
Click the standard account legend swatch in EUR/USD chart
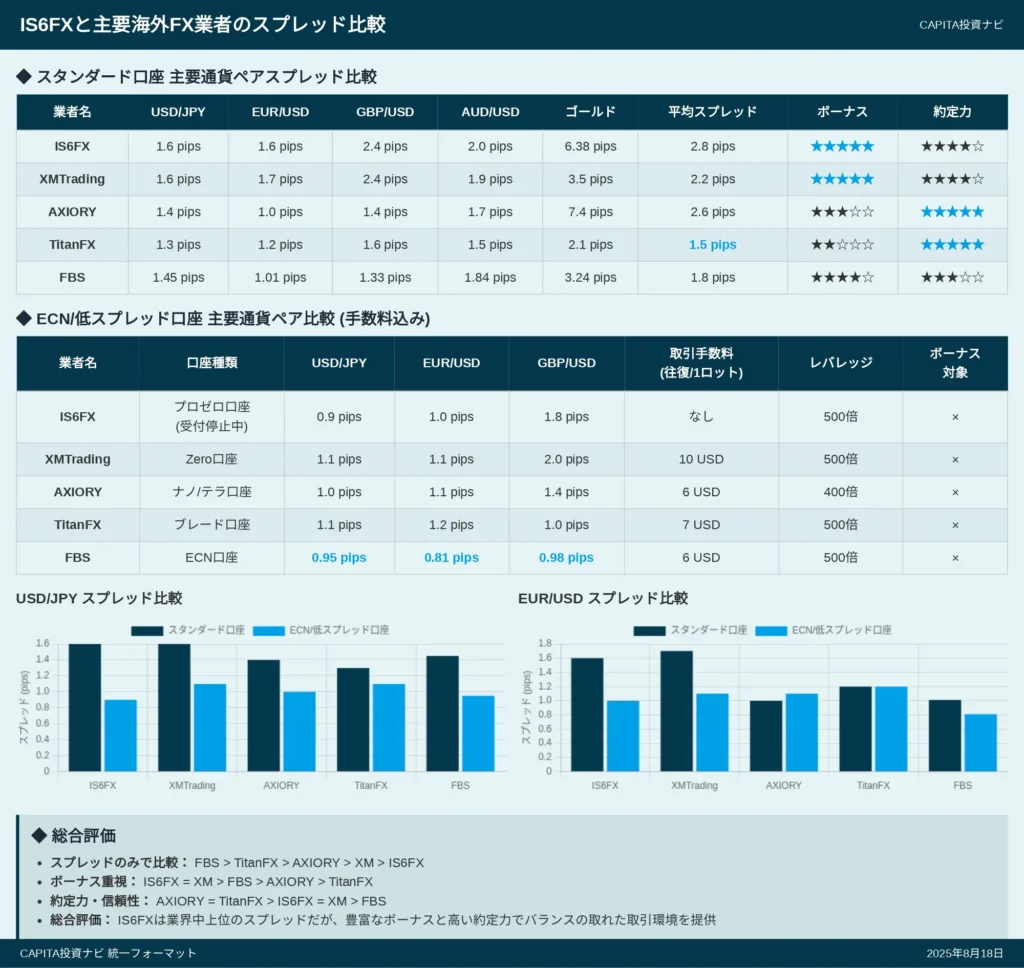tap(649, 630)
